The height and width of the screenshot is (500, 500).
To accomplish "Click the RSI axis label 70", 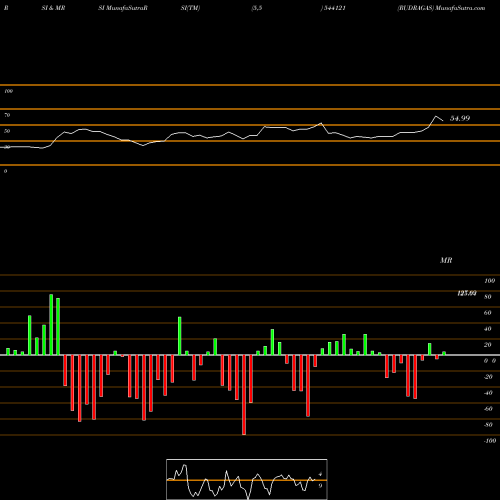I will point(7,115).
